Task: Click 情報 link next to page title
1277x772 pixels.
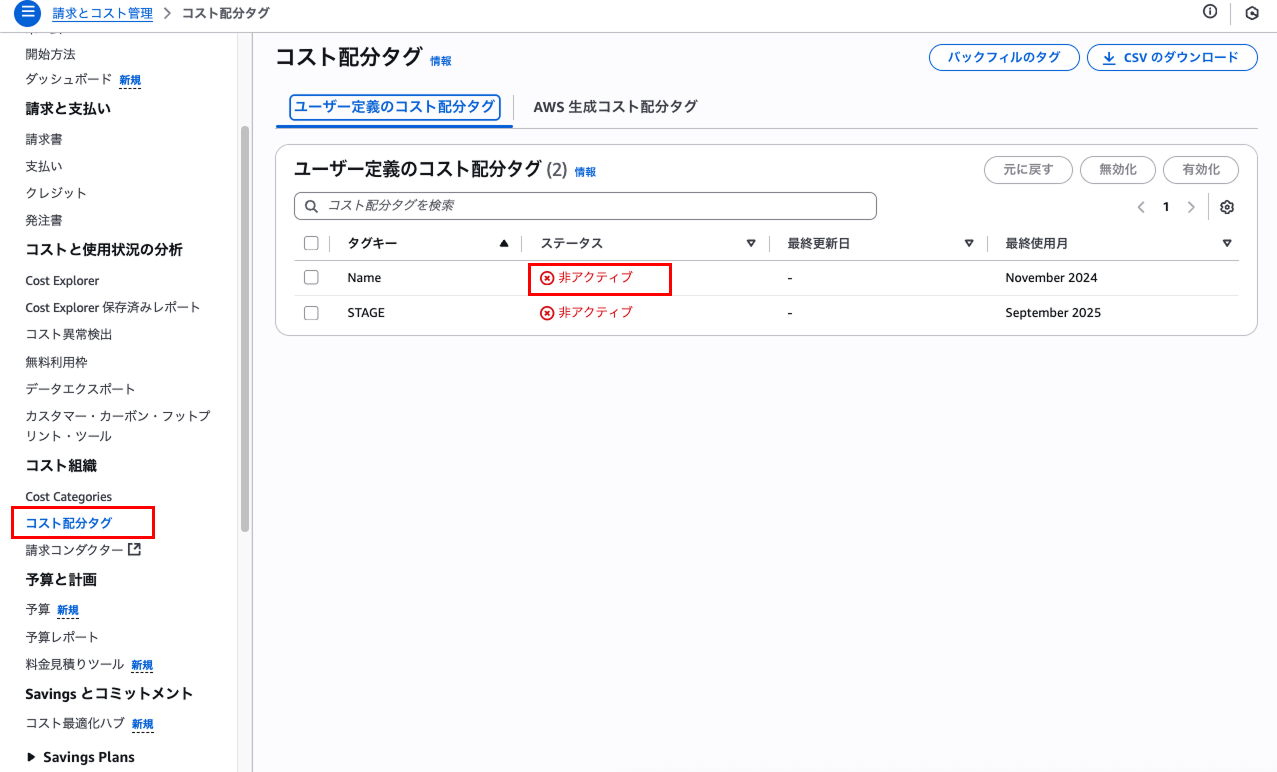Action: pyautogui.click(x=441, y=61)
